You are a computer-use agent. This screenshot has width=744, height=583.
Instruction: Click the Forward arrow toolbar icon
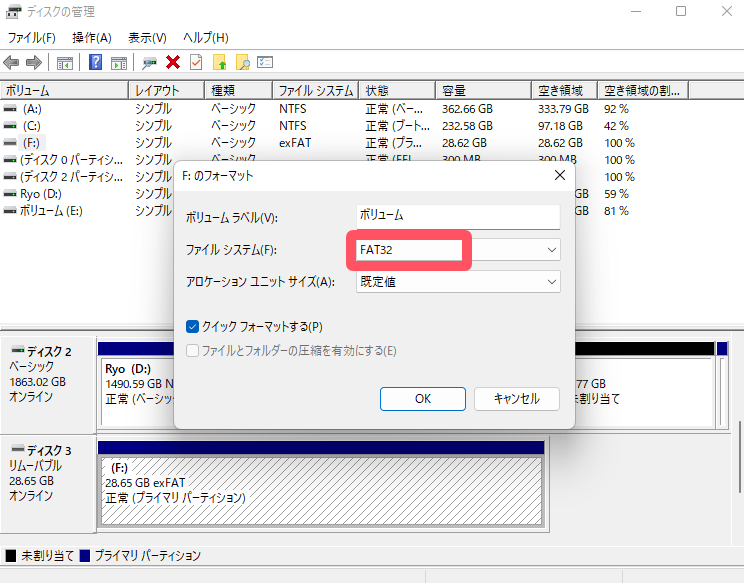(x=34, y=62)
